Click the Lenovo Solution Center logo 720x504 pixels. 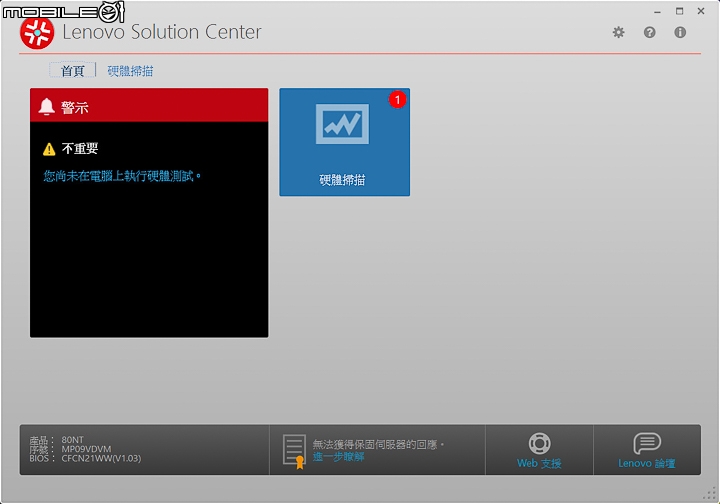pyautogui.click(x=37, y=32)
